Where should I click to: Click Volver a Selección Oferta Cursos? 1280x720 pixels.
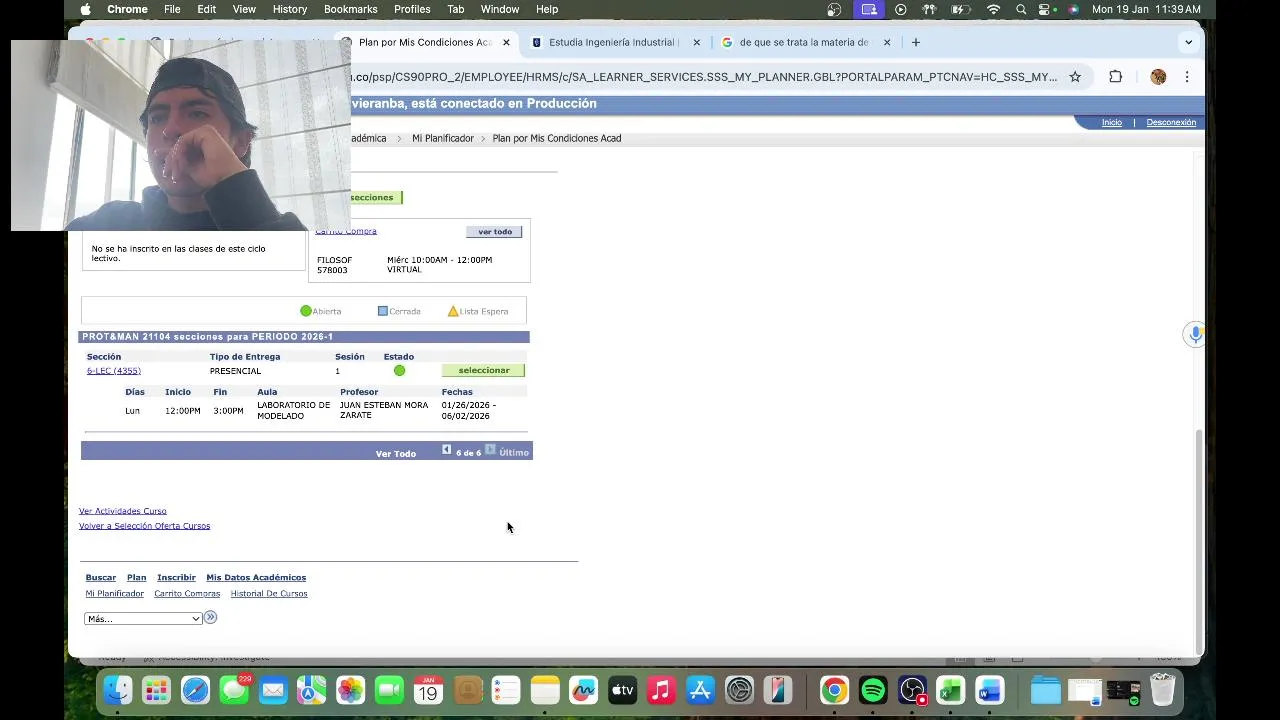click(x=145, y=526)
